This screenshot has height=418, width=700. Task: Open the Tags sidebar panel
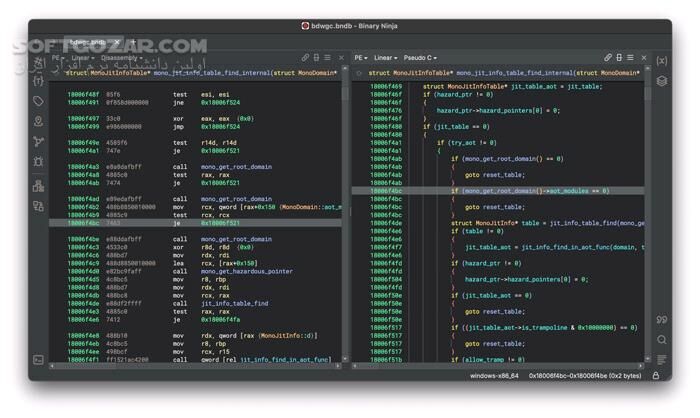pyautogui.click(x=38, y=101)
